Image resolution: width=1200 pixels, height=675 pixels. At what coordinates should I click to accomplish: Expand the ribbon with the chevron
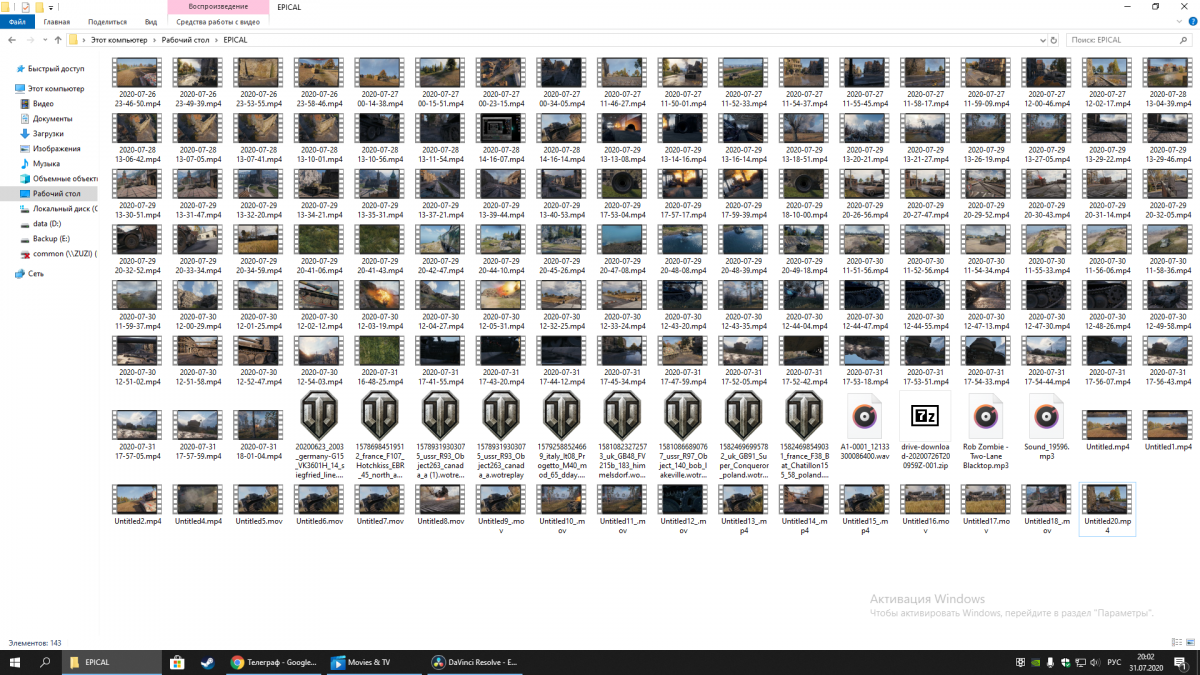1178,21
